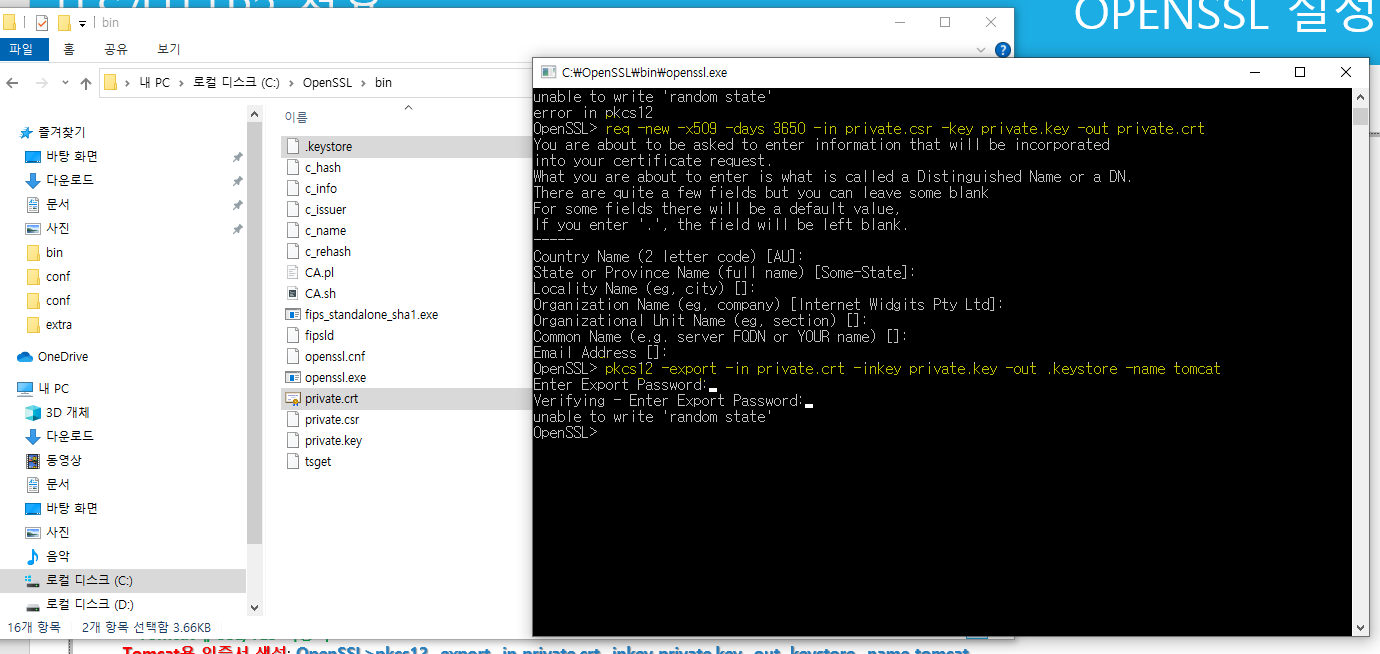Open the recent locations dropdown arrow
1380x654 pixels.
point(66,83)
